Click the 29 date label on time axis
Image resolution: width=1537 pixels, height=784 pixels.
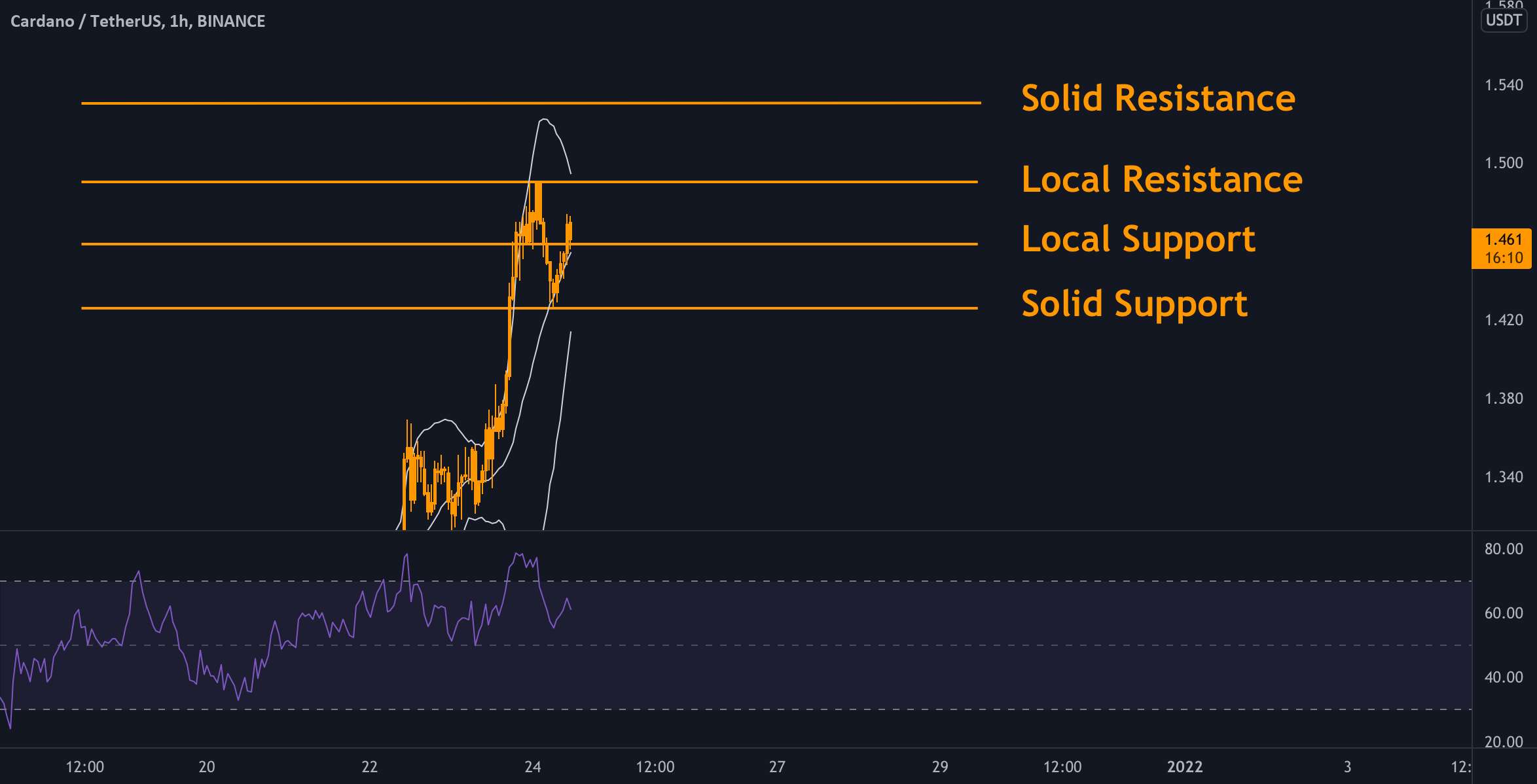pyautogui.click(x=940, y=766)
